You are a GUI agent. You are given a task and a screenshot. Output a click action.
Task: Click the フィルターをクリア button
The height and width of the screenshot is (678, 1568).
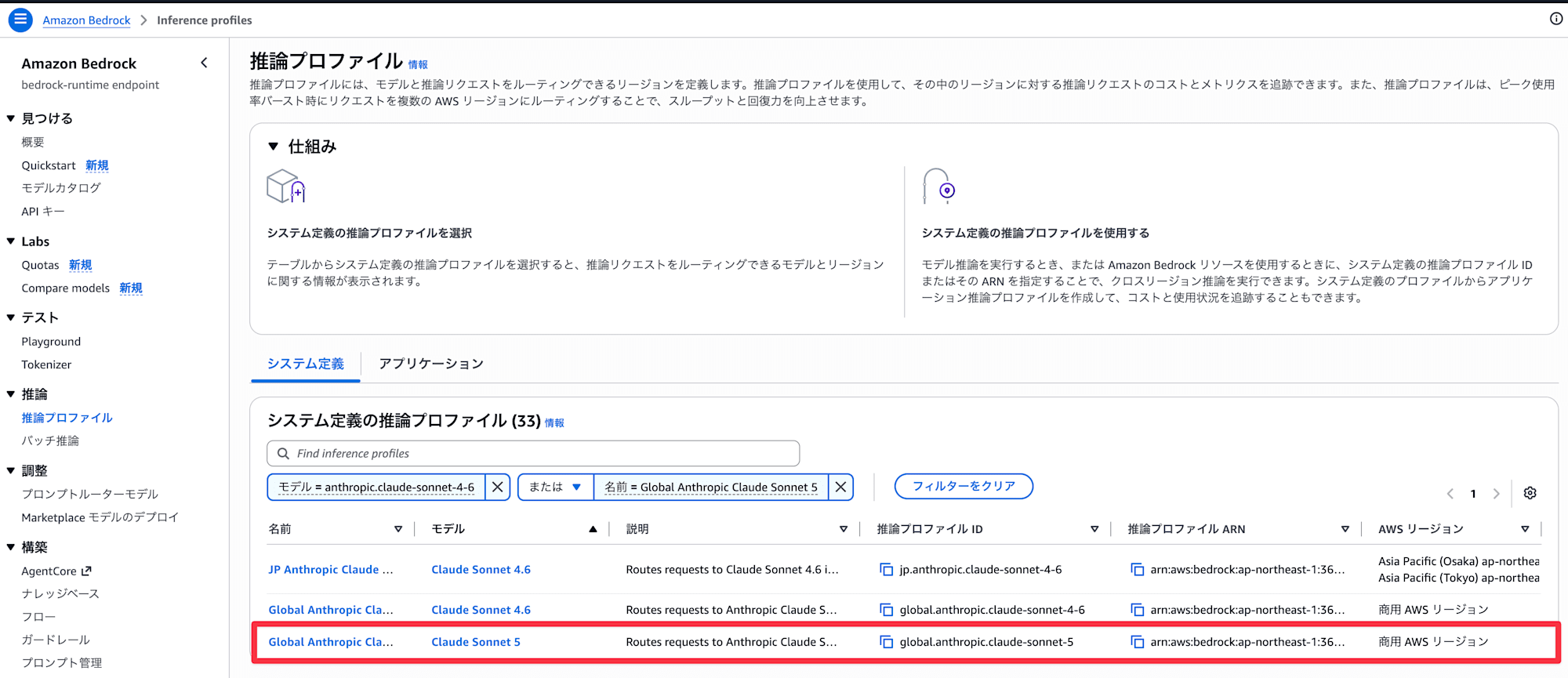[x=964, y=486]
